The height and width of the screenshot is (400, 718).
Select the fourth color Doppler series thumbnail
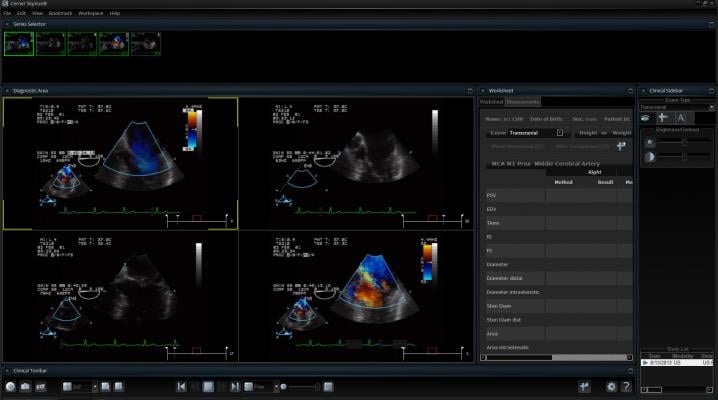click(x=114, y=42)
